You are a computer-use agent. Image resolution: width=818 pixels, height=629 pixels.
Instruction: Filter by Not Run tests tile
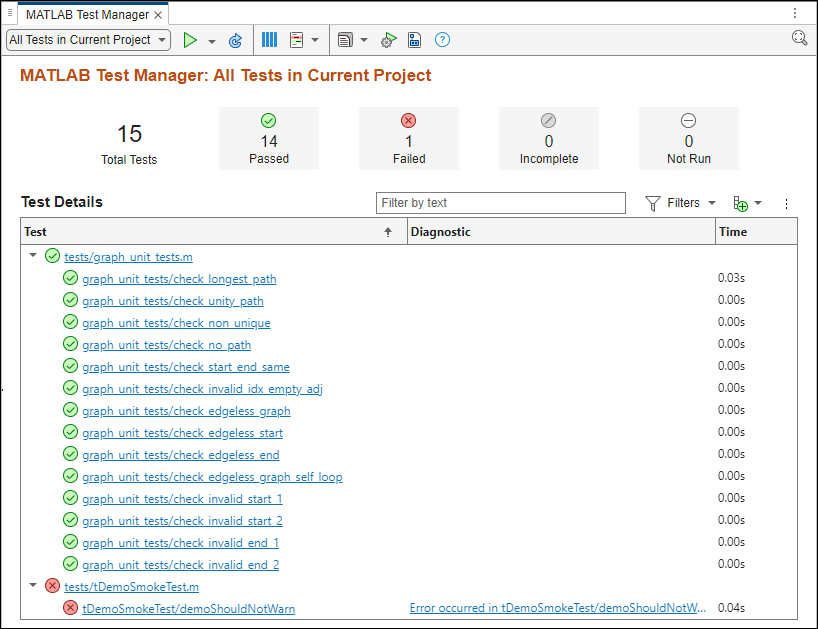point(689,138)
